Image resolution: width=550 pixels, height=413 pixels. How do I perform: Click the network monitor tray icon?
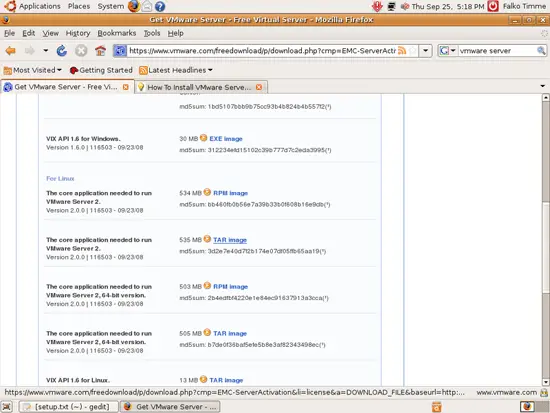click(x=391, y=6)
